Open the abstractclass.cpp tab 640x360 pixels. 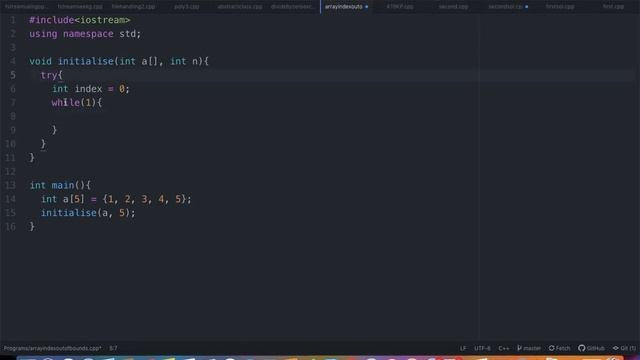(240, 7)
